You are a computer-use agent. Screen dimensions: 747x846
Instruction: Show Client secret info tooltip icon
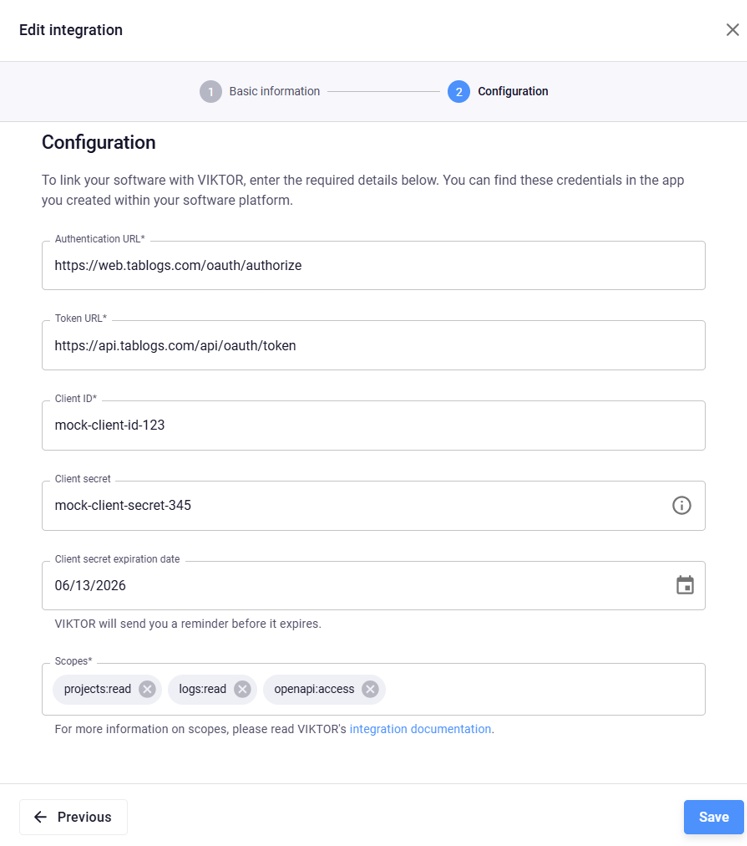click(x=681, y=506)
